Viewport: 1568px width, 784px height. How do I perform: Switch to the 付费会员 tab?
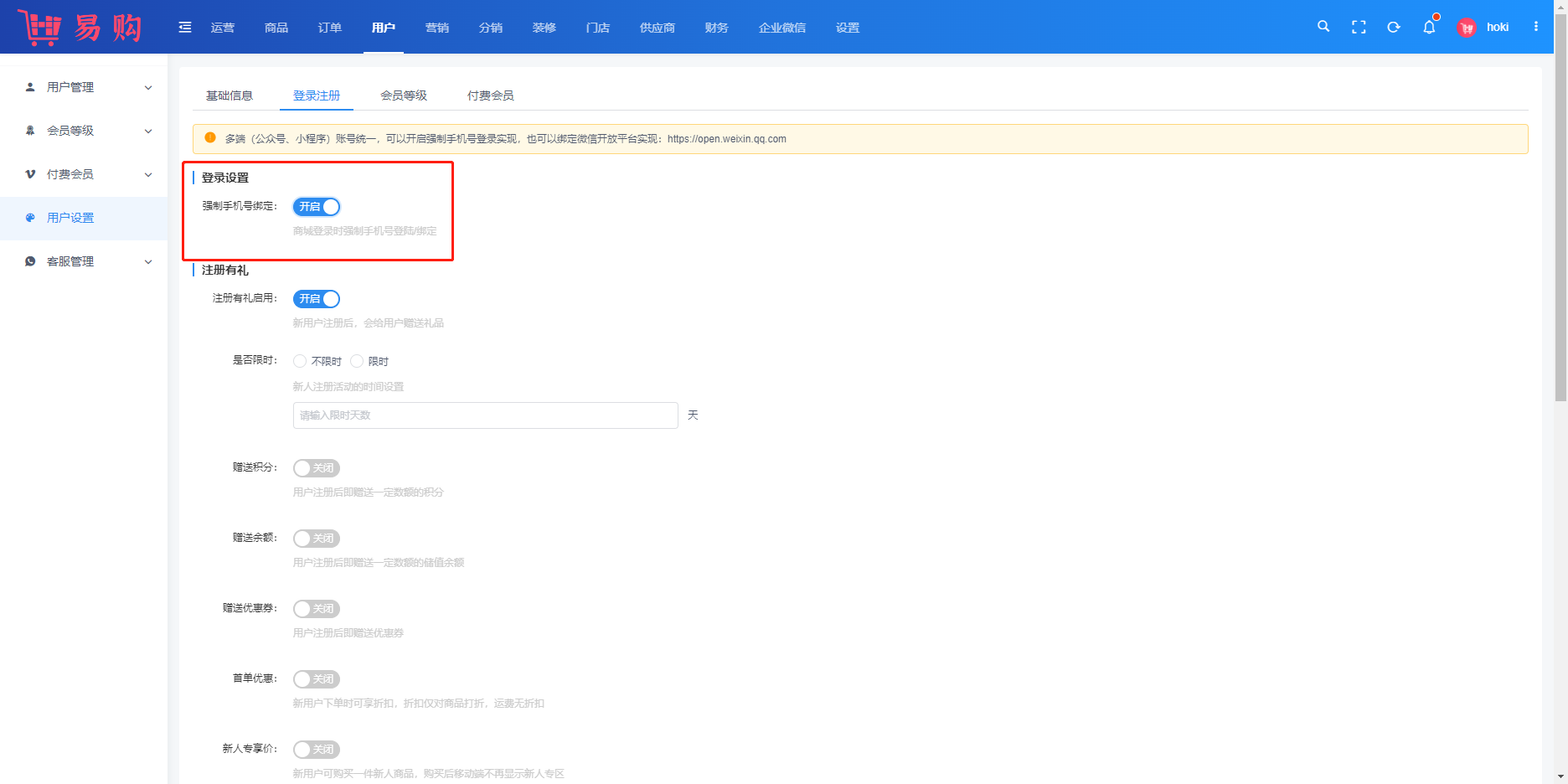click(491, 95)
